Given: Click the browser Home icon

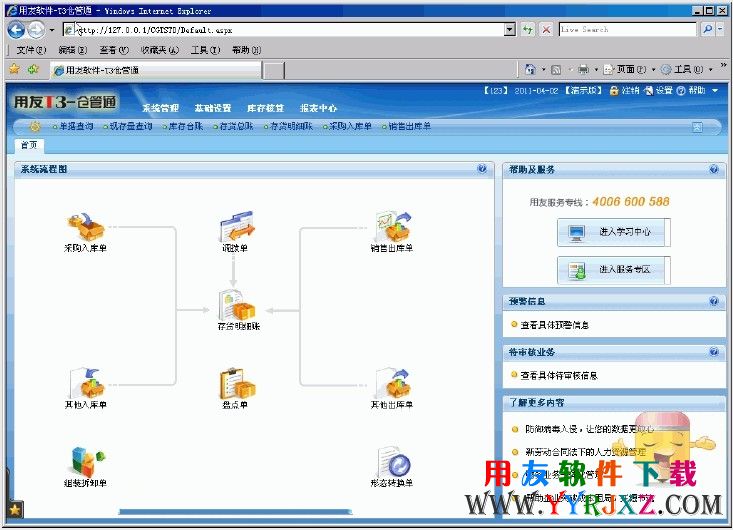Looking at the screenshot, I should pos(530,70).
